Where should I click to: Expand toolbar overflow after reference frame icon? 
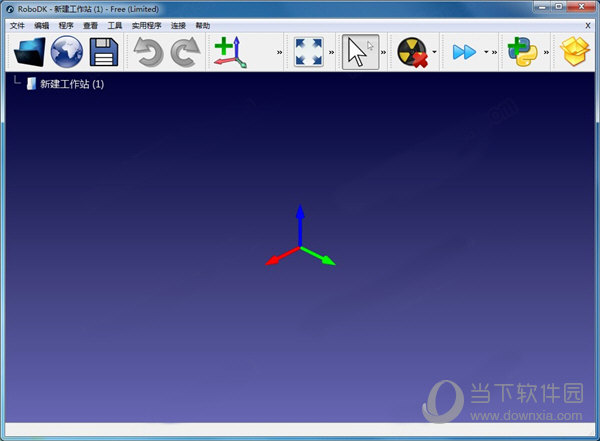click(x=279, y=52)
